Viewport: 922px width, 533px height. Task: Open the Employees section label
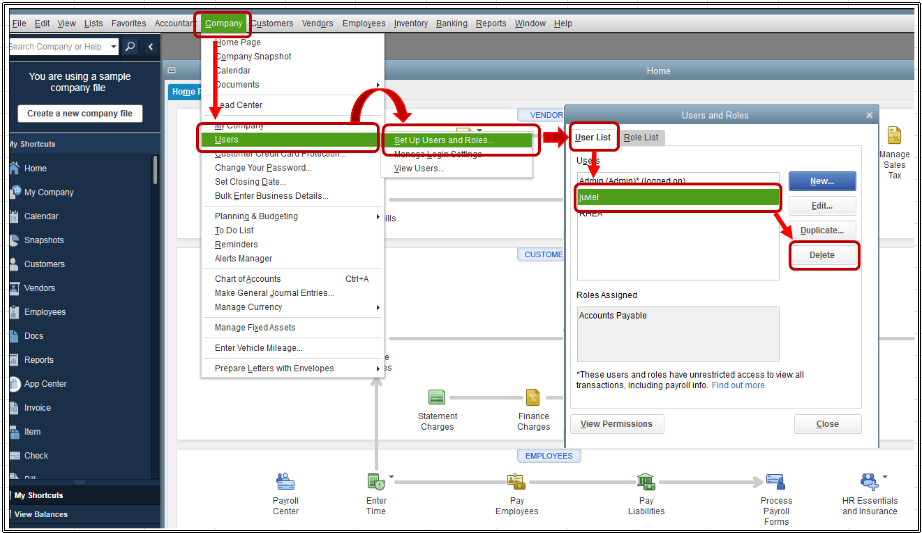click(549, 456)
